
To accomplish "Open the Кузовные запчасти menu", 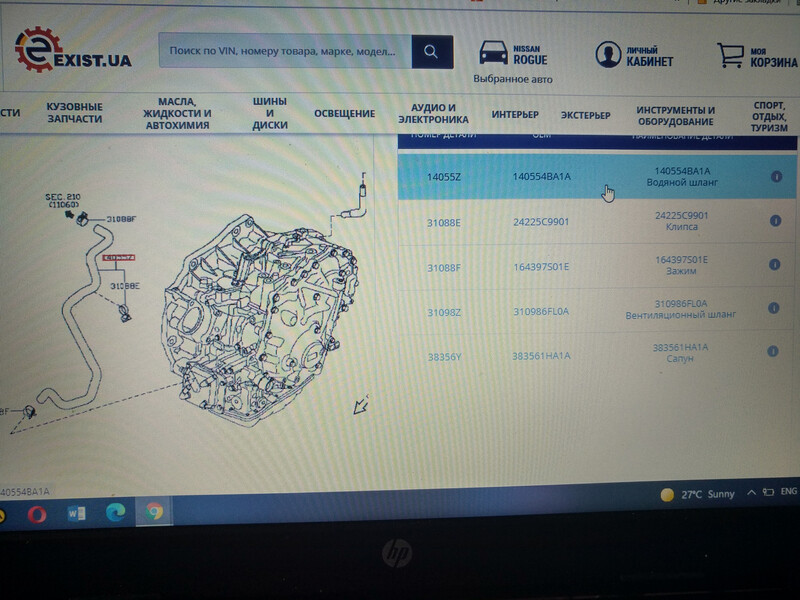I will (74, 113).
